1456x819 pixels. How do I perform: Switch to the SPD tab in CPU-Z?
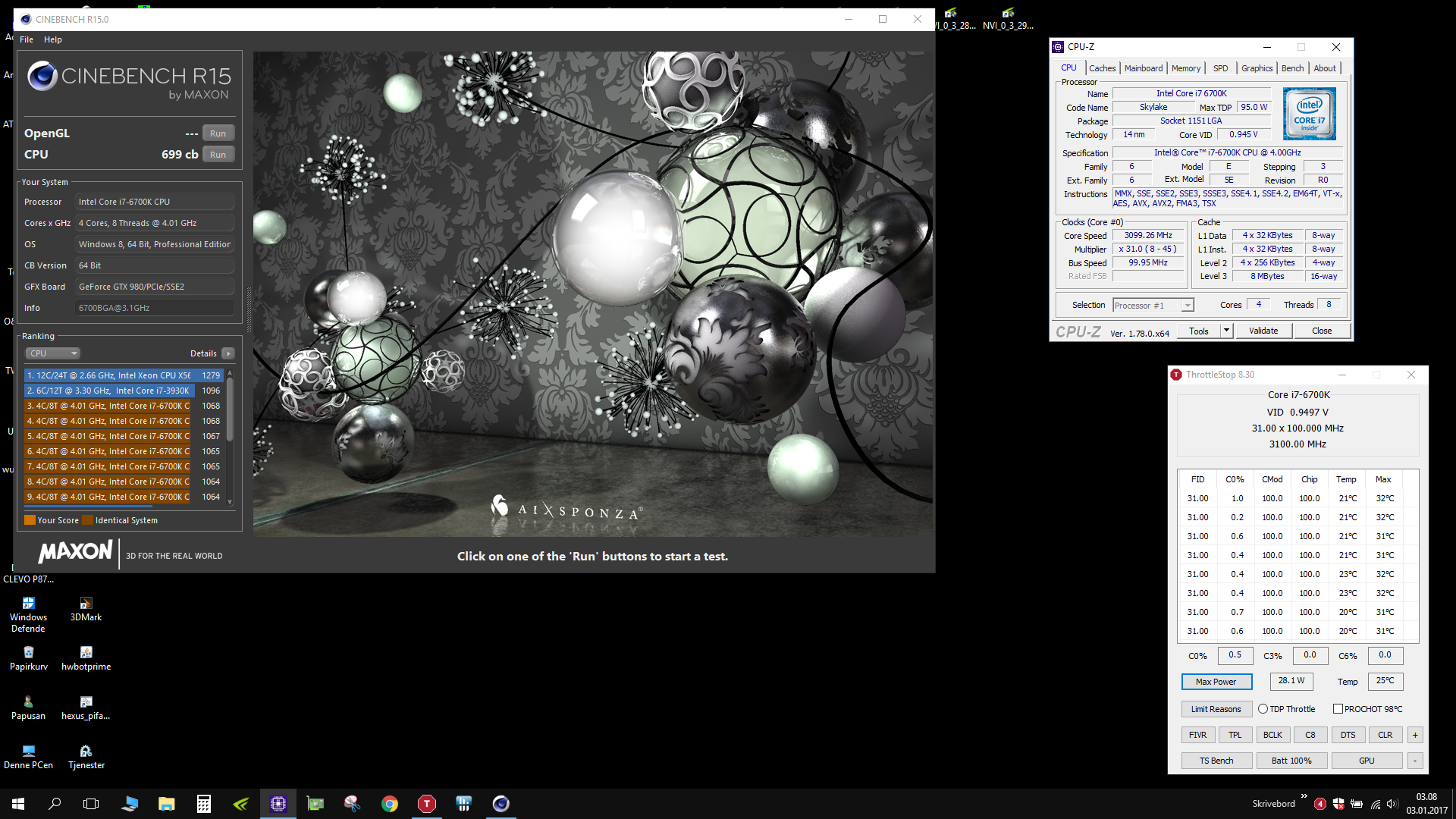1220,68
